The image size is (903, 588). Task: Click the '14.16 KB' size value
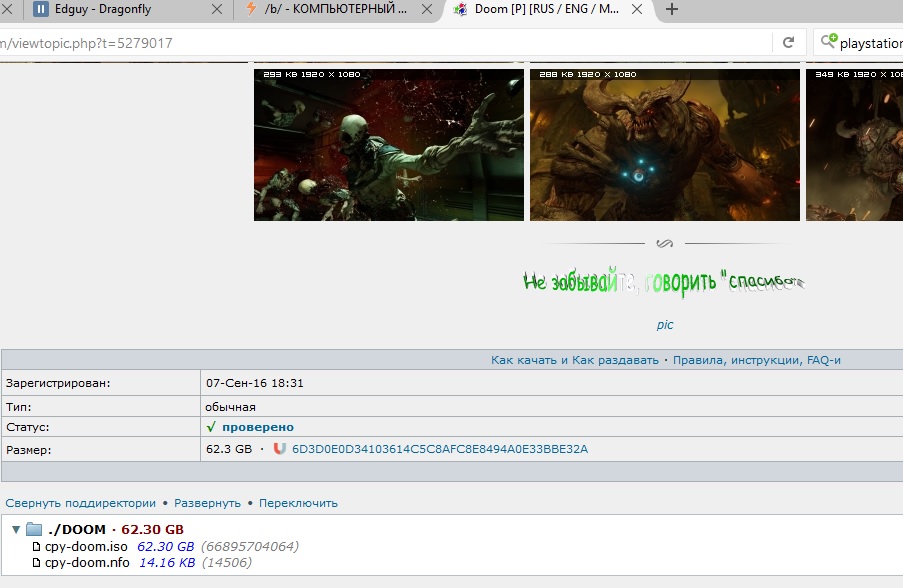(x=167, y=563)
